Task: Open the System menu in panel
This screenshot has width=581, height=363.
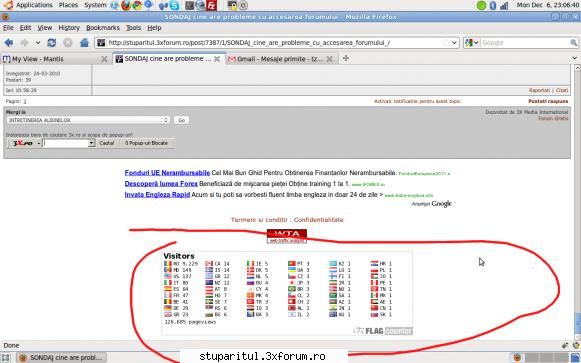Action: coord(95,5)
